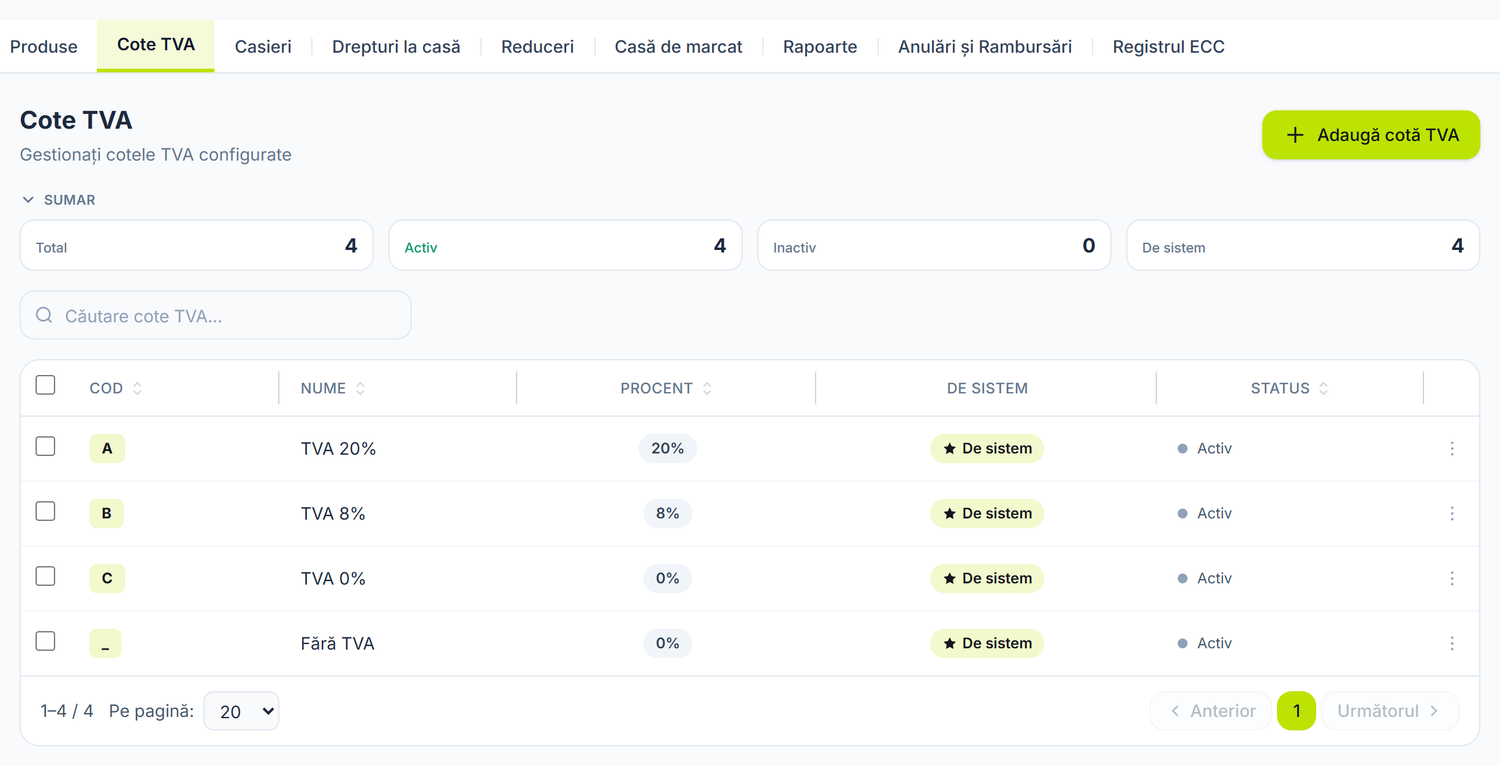Focus the Căutare cote TVA search field

click(216, 316)
